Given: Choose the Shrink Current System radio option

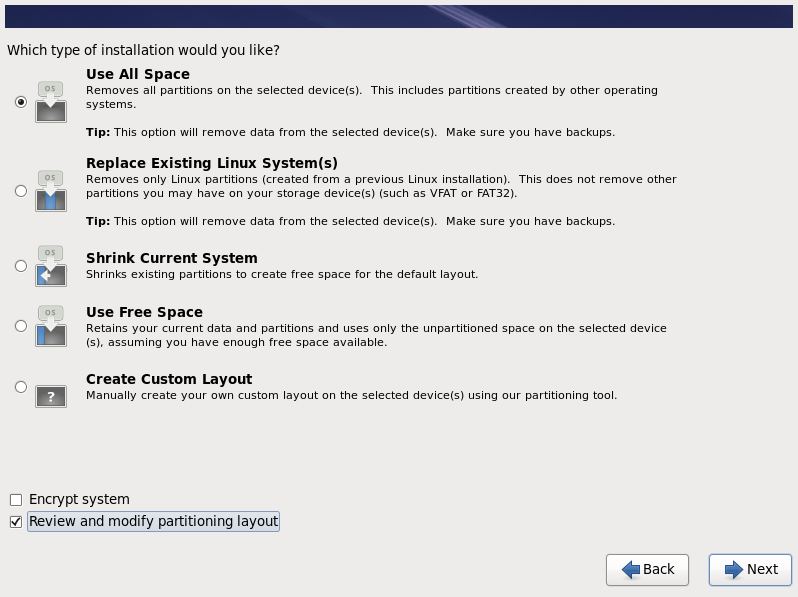Looking at the screenshot, I should [21, 266].
